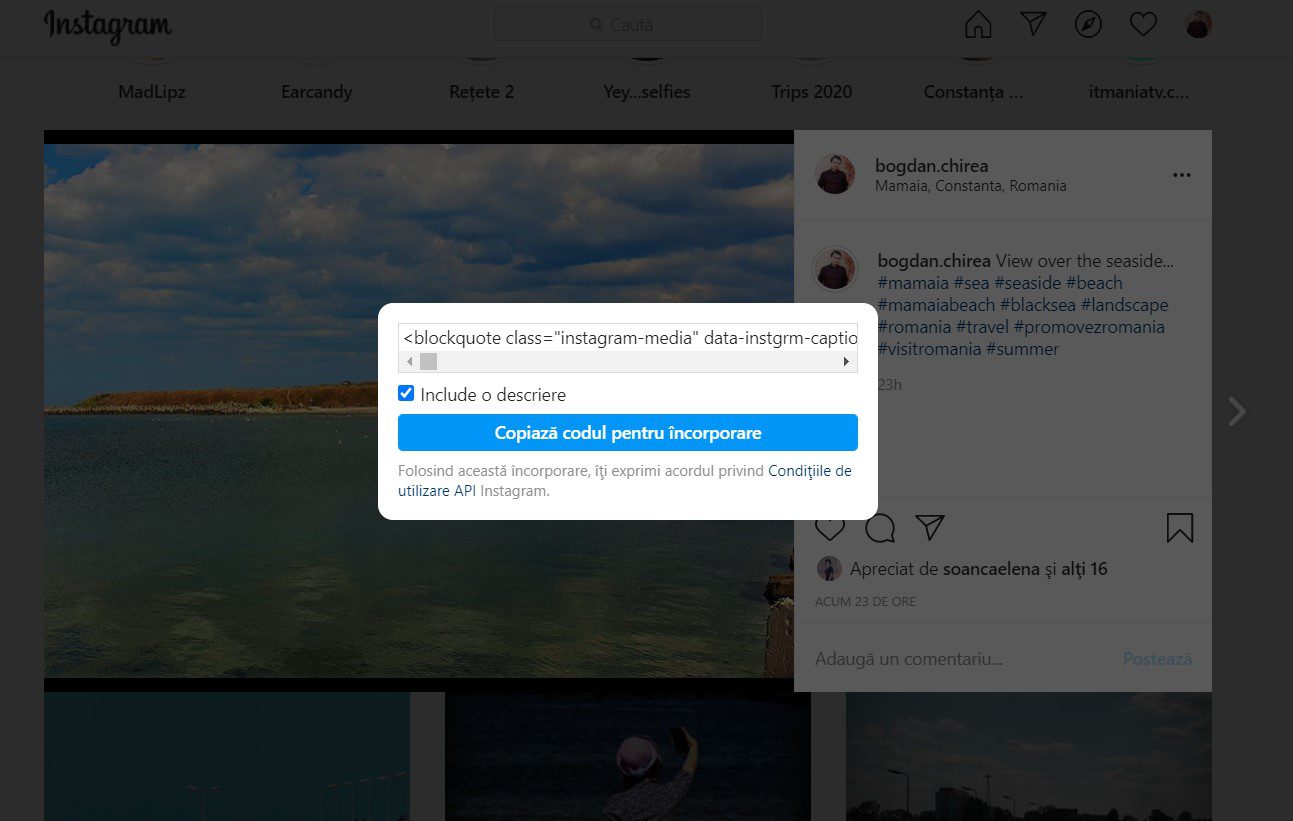The height and width of the screenshot is (821, 1293).
Task: Open location Mamaia, Constanta, Romania
Action: [x=970, y=186]
